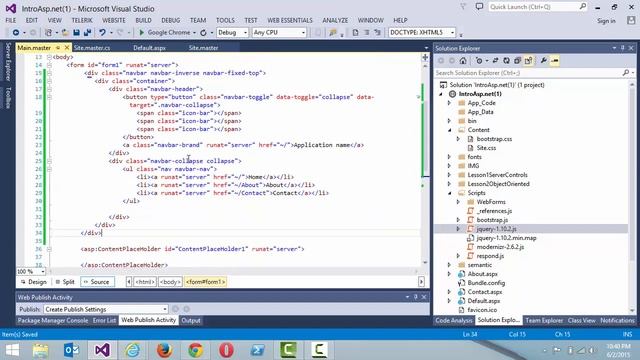Switch to the Team Explorer tab
Image resolution: width=640 pixels, height=360 pixels.
pyautogui.click(x=544, y=320)
